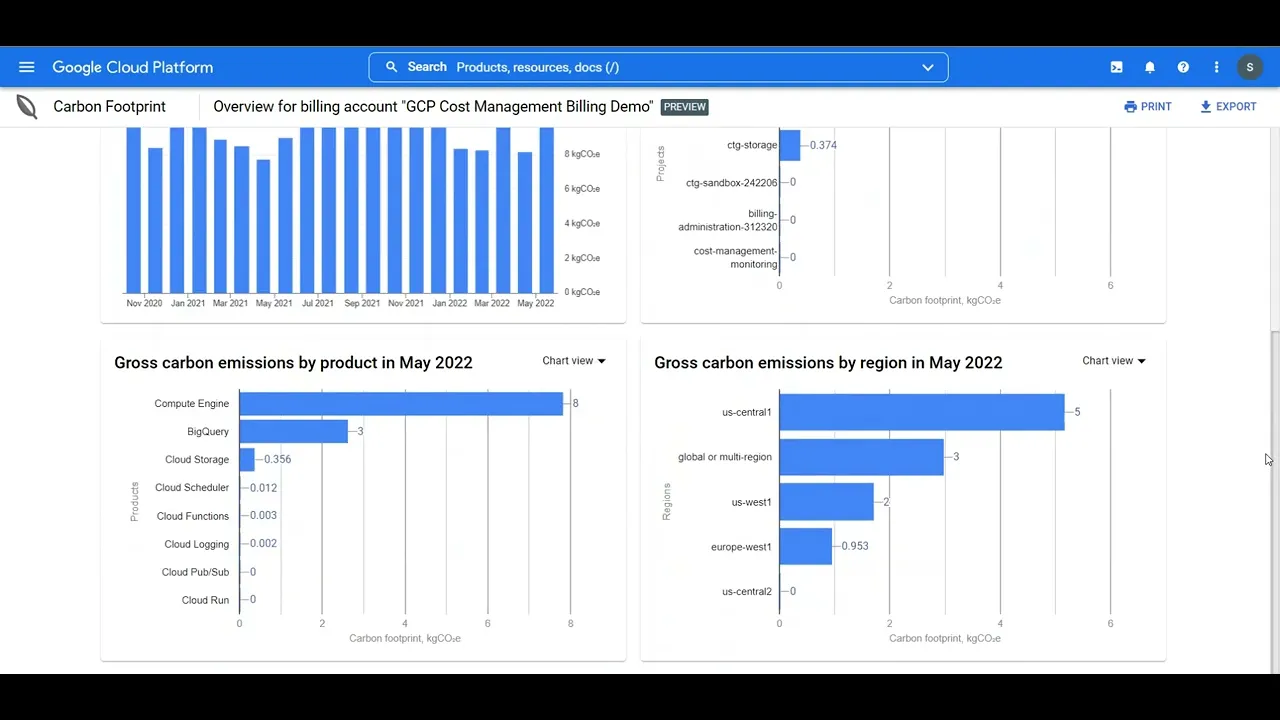Open the help question mark icon

[x=1183, y=67]
